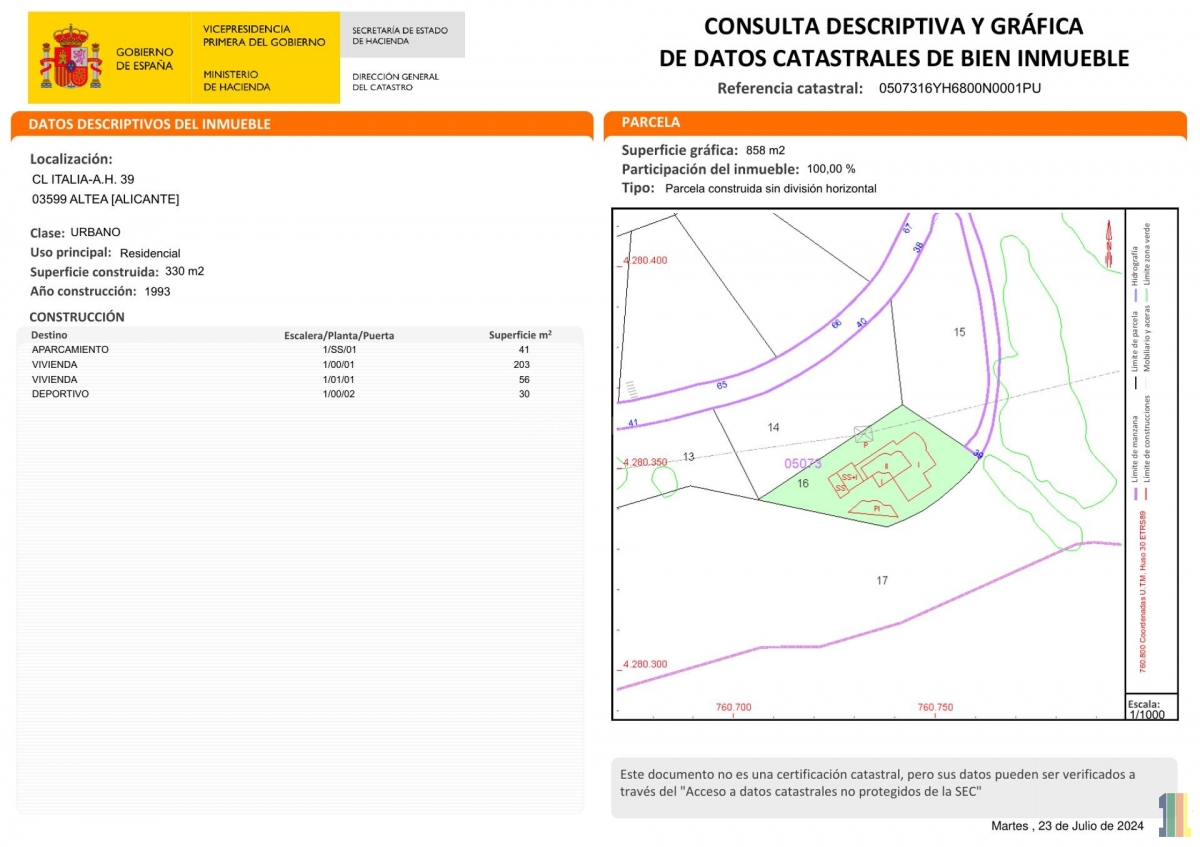Screen dimensions: 1200x847
Task: Click the 'Superficie m²' column header
Action: [x=520, y=335]
